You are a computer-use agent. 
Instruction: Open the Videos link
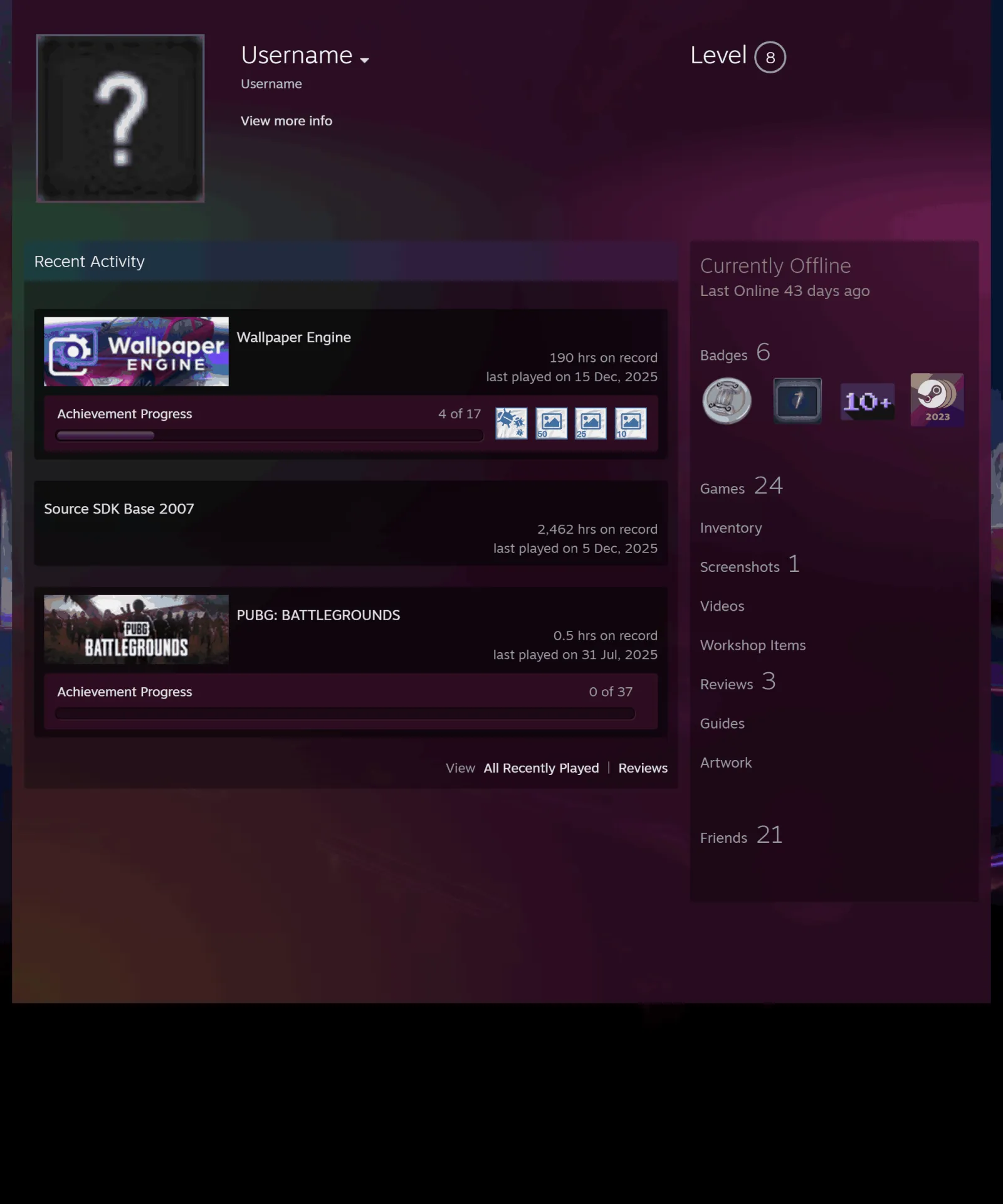722,606
